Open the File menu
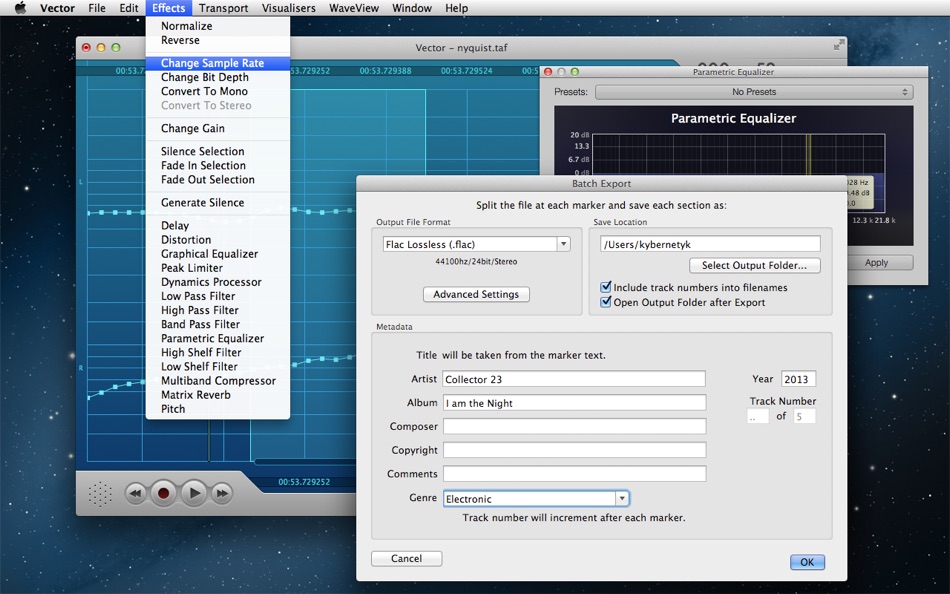This screenshot has height=594, width=950. [x=97, y=8]
